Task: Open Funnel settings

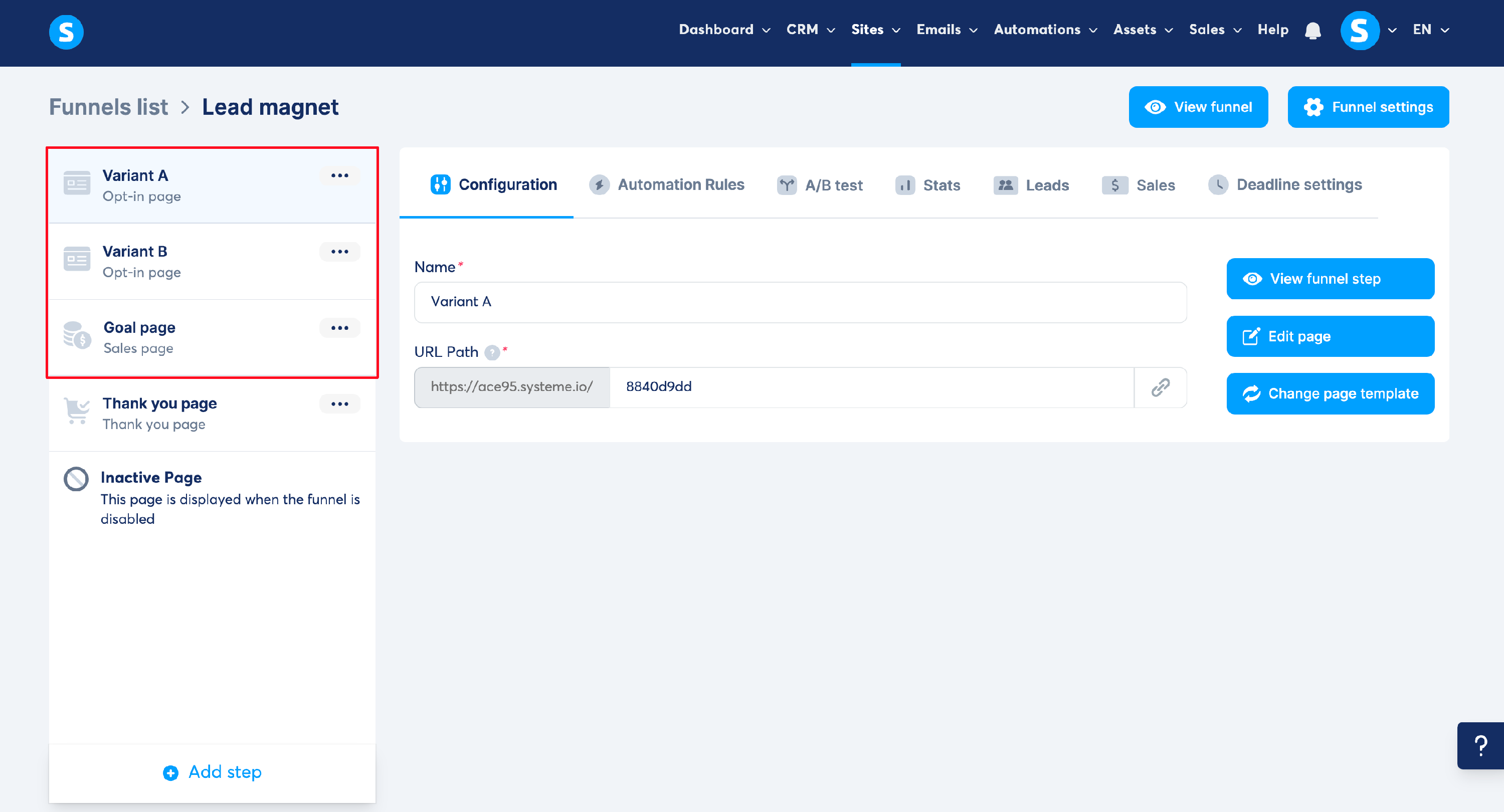Action: coord(1368,107)
